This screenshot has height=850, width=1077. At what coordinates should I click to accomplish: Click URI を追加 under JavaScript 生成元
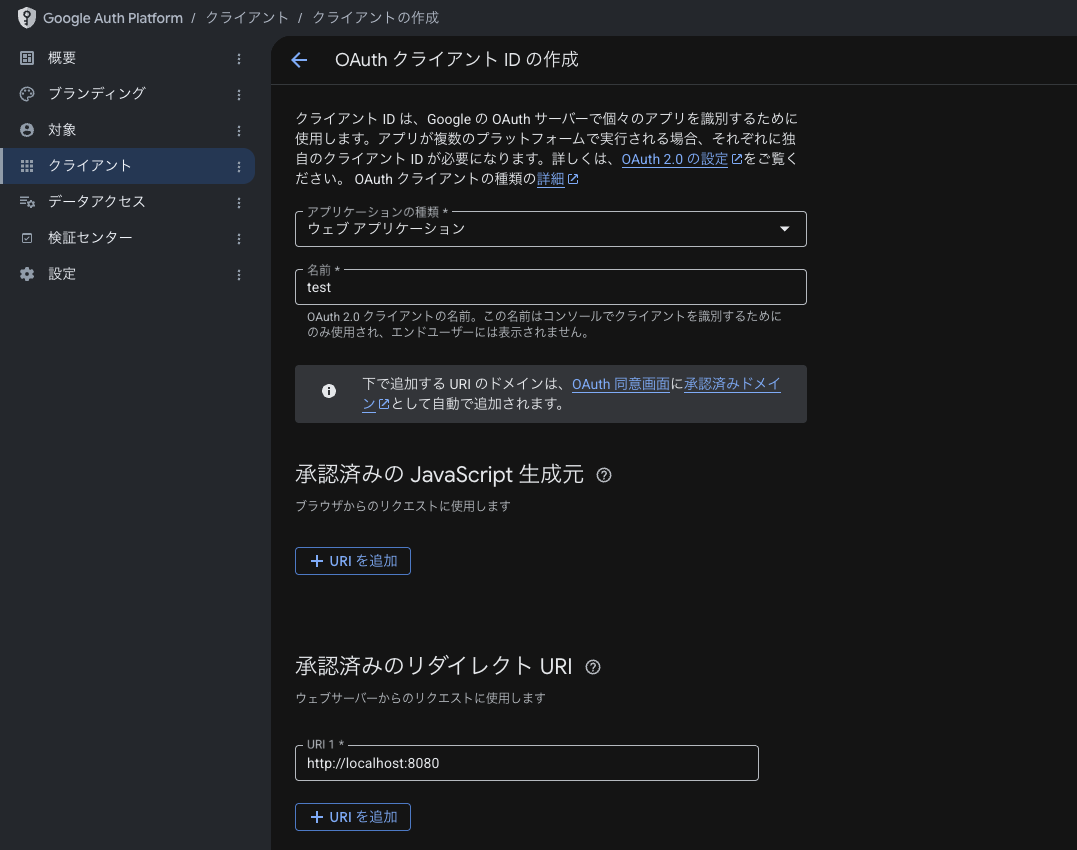[x=352, y=561]
